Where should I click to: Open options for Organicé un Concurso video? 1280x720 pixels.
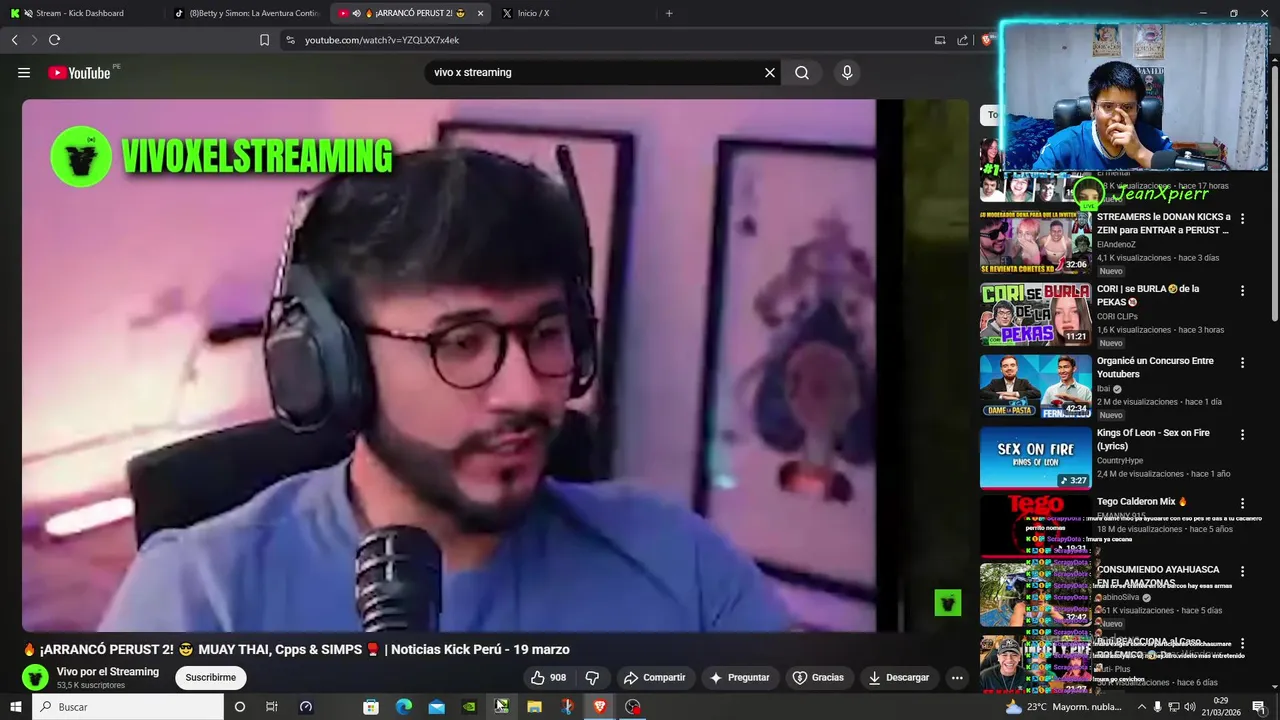pyautogui.click(x=1243, y=362)
